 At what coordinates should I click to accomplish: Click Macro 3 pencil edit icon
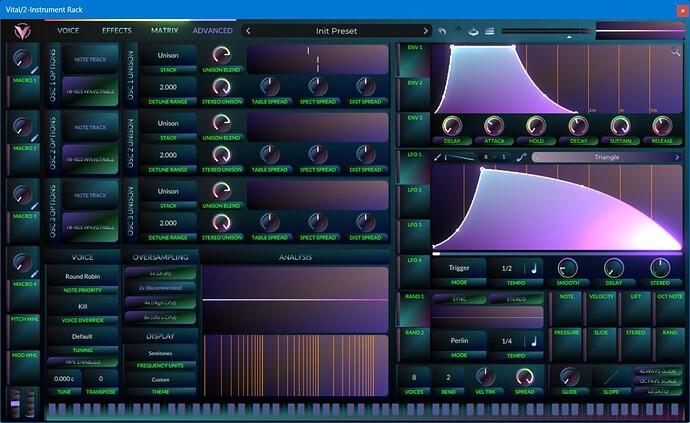[34, 206]
